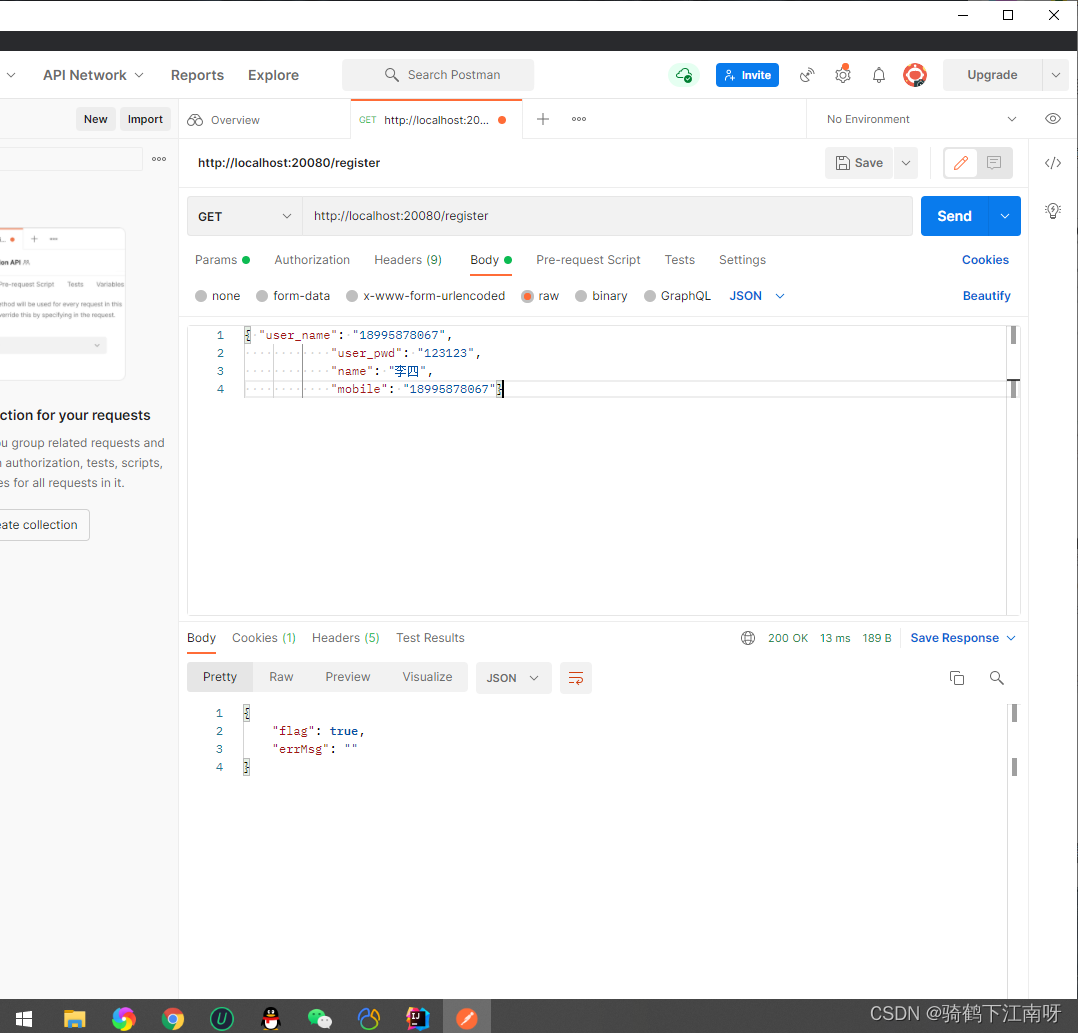Open the lightbulb info panel icon
The height and width of the screenshot is (1033, 1078).
click(x=1053, y=211)
